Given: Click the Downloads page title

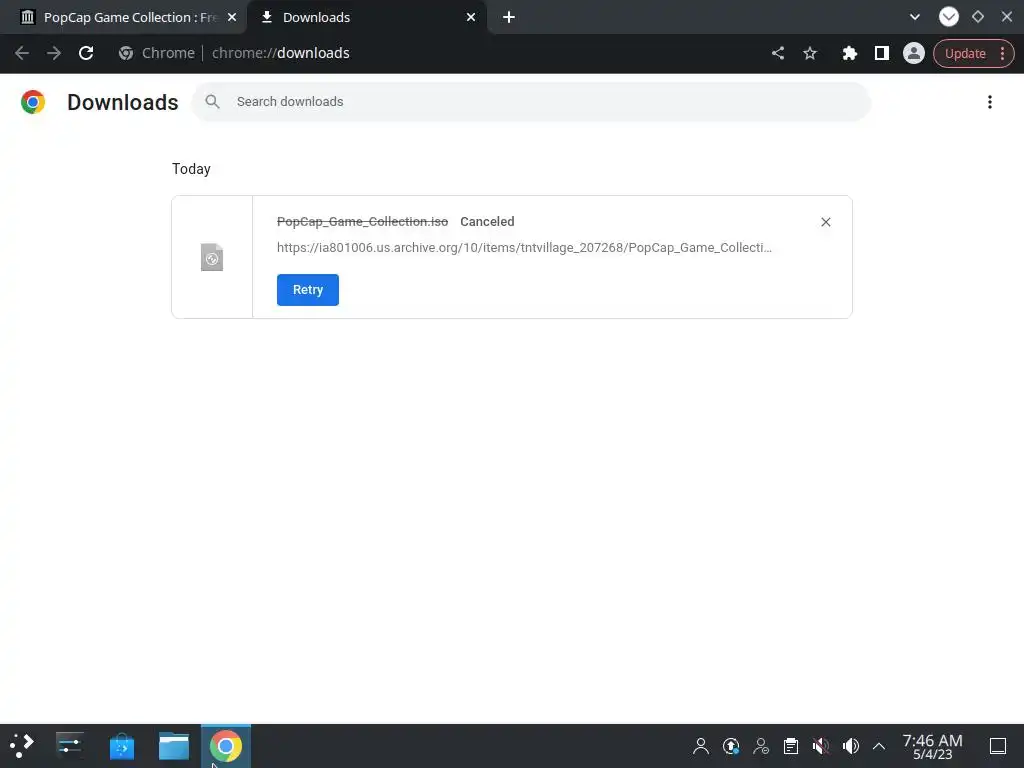Looking at the screenshot, I should point(123,103).
